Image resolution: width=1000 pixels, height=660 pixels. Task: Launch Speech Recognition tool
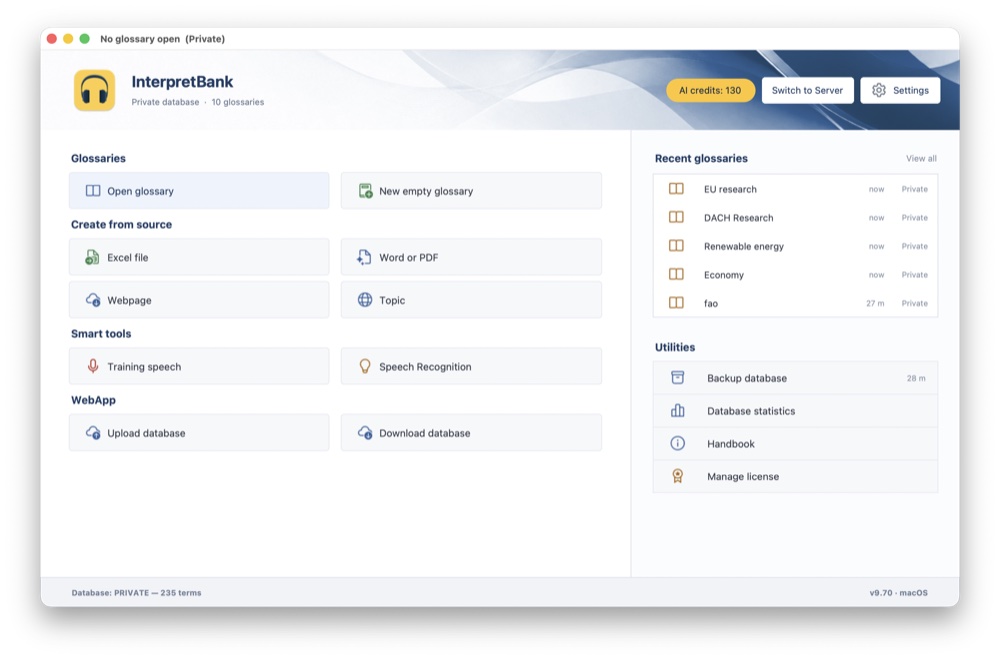click(471, 366)
